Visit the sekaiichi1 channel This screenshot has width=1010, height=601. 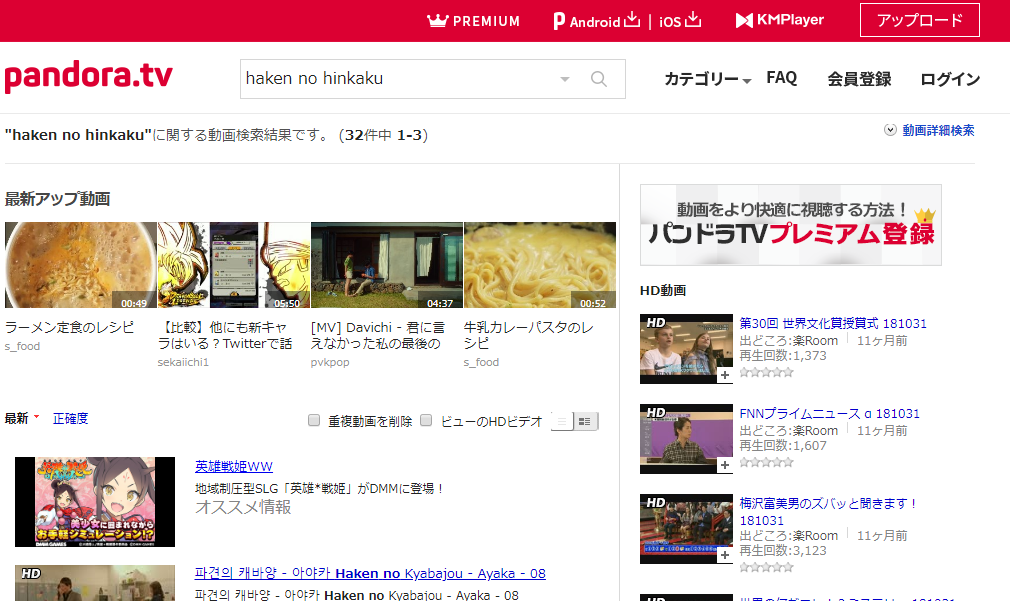184,362
